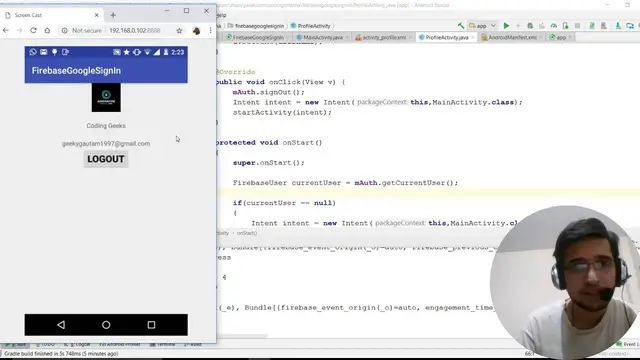Reload the Screen Cast page
Screen dimensions: 640x360
33,31
